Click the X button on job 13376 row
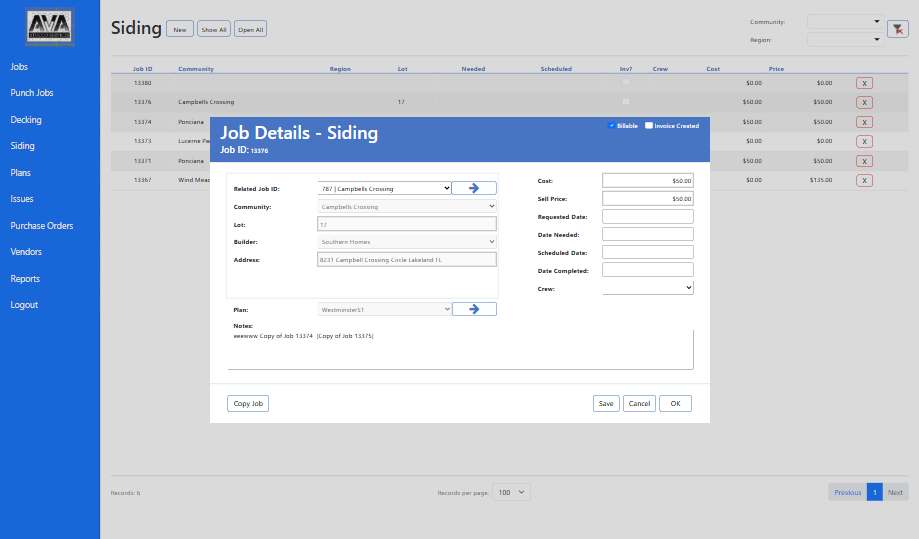The width and height of the screenshot is (919, 539). [x=864, y=102]
